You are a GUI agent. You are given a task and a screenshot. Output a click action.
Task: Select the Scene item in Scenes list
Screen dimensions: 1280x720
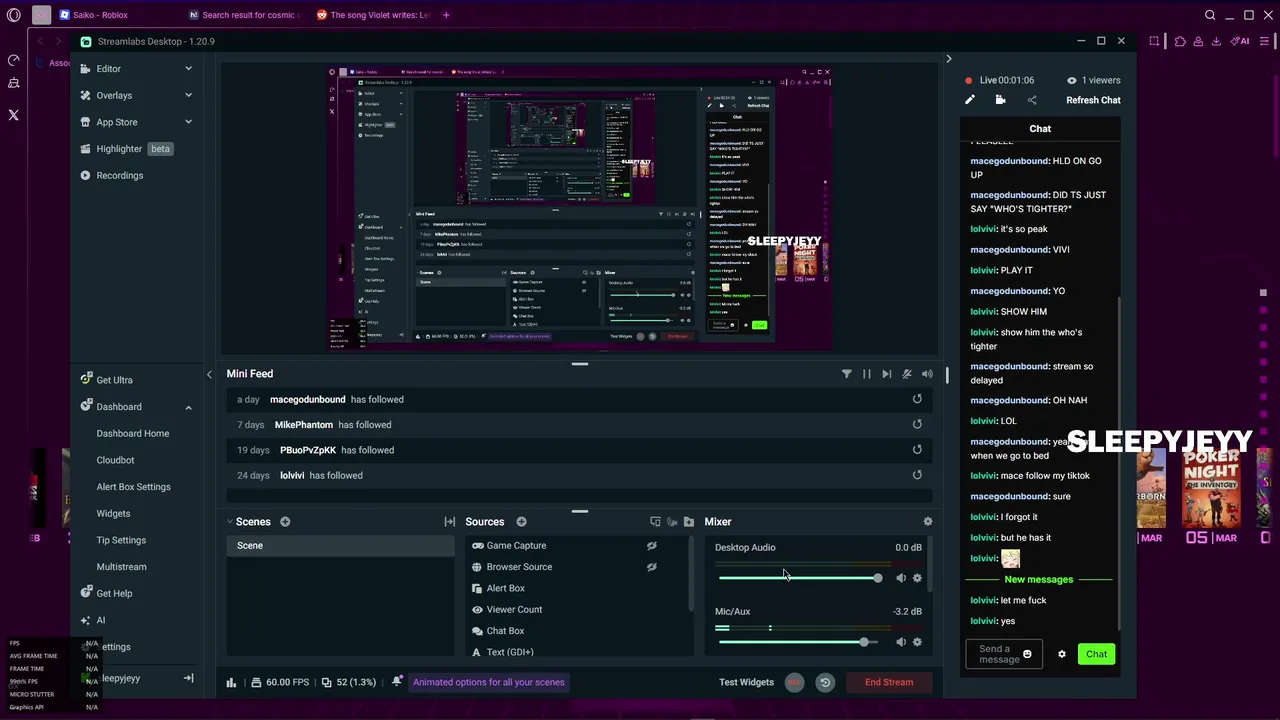[x=340, y=546]
